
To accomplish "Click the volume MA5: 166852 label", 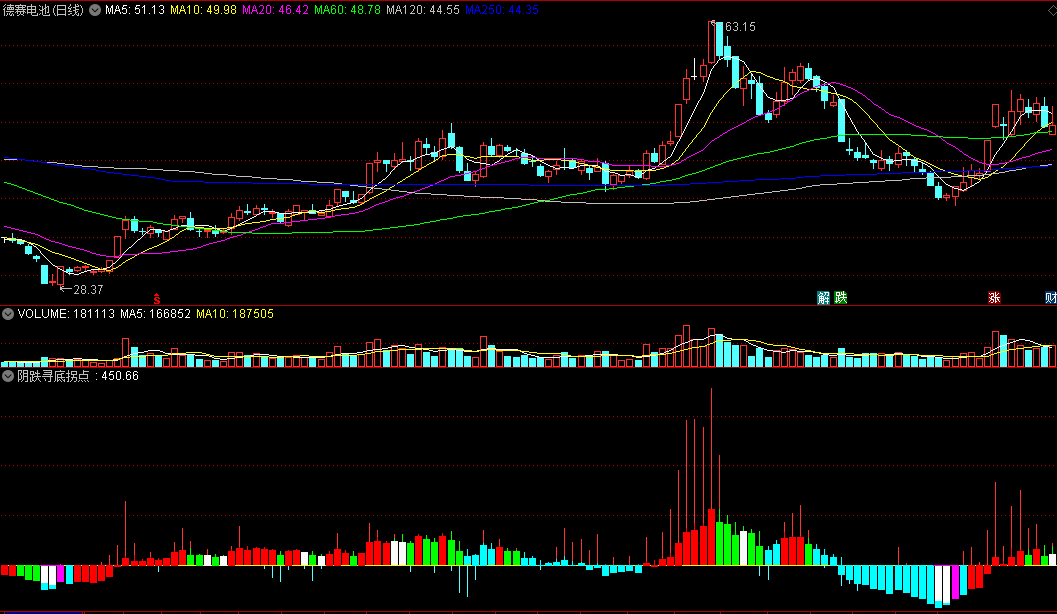I will pos(155,314).
